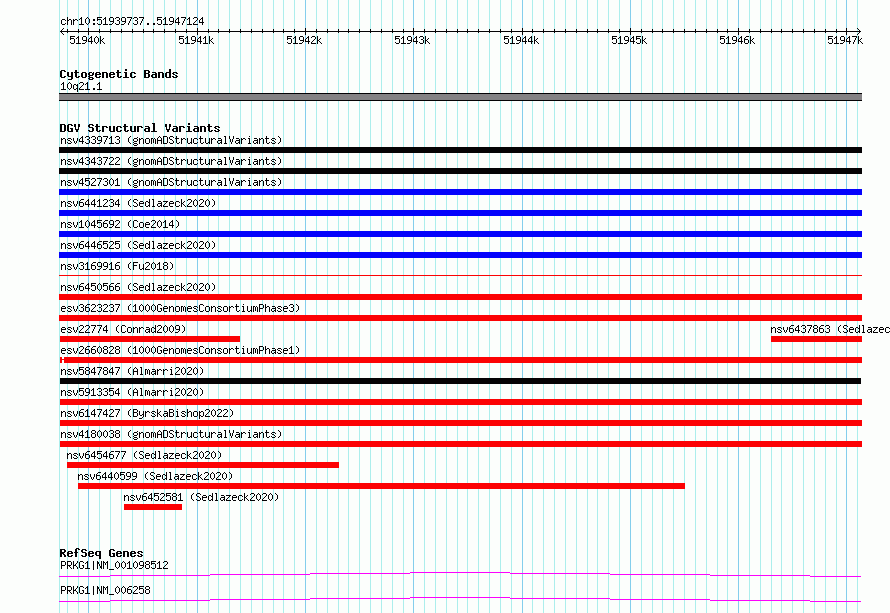Viewport: 890px width, 613px height.
Task: Click the RefSeq Genes track heading
Action: 101,553
